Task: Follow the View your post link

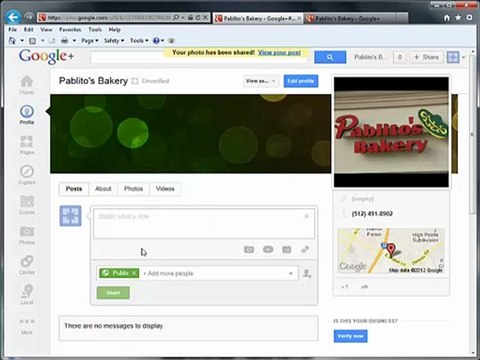Action: (x=279, y=52)
